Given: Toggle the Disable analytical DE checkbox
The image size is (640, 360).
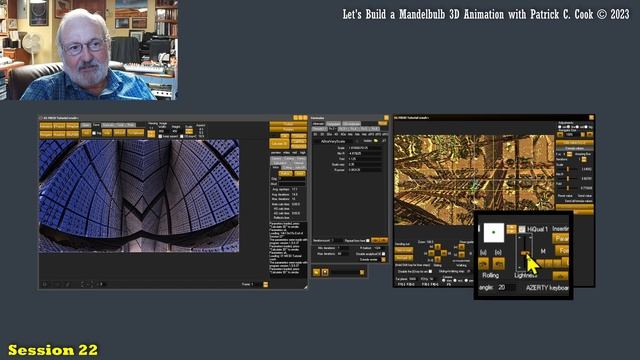Looking at the screenshot, I should click(x=383, y=254).
